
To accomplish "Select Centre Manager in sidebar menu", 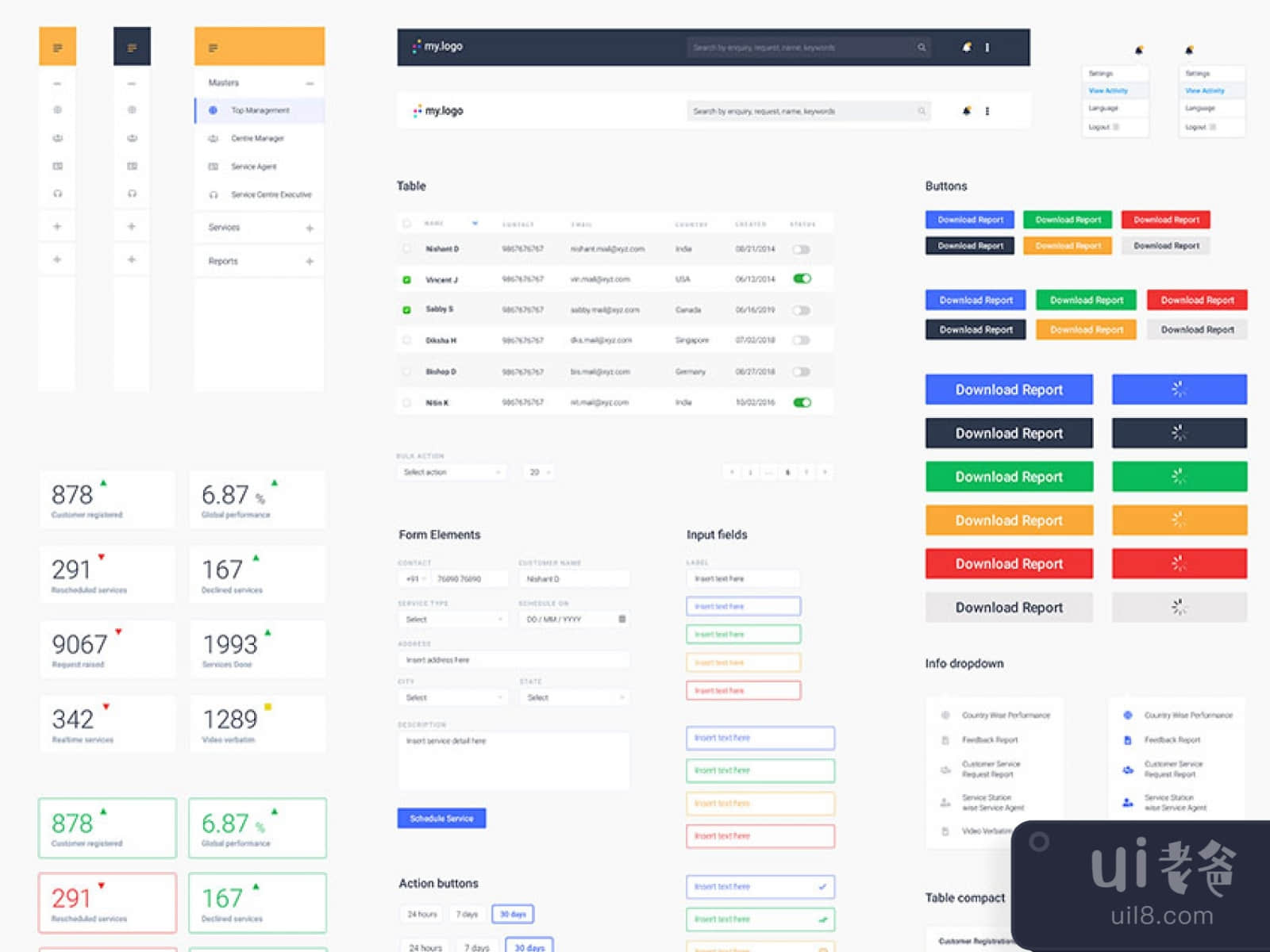I will [x=257, y=139].
